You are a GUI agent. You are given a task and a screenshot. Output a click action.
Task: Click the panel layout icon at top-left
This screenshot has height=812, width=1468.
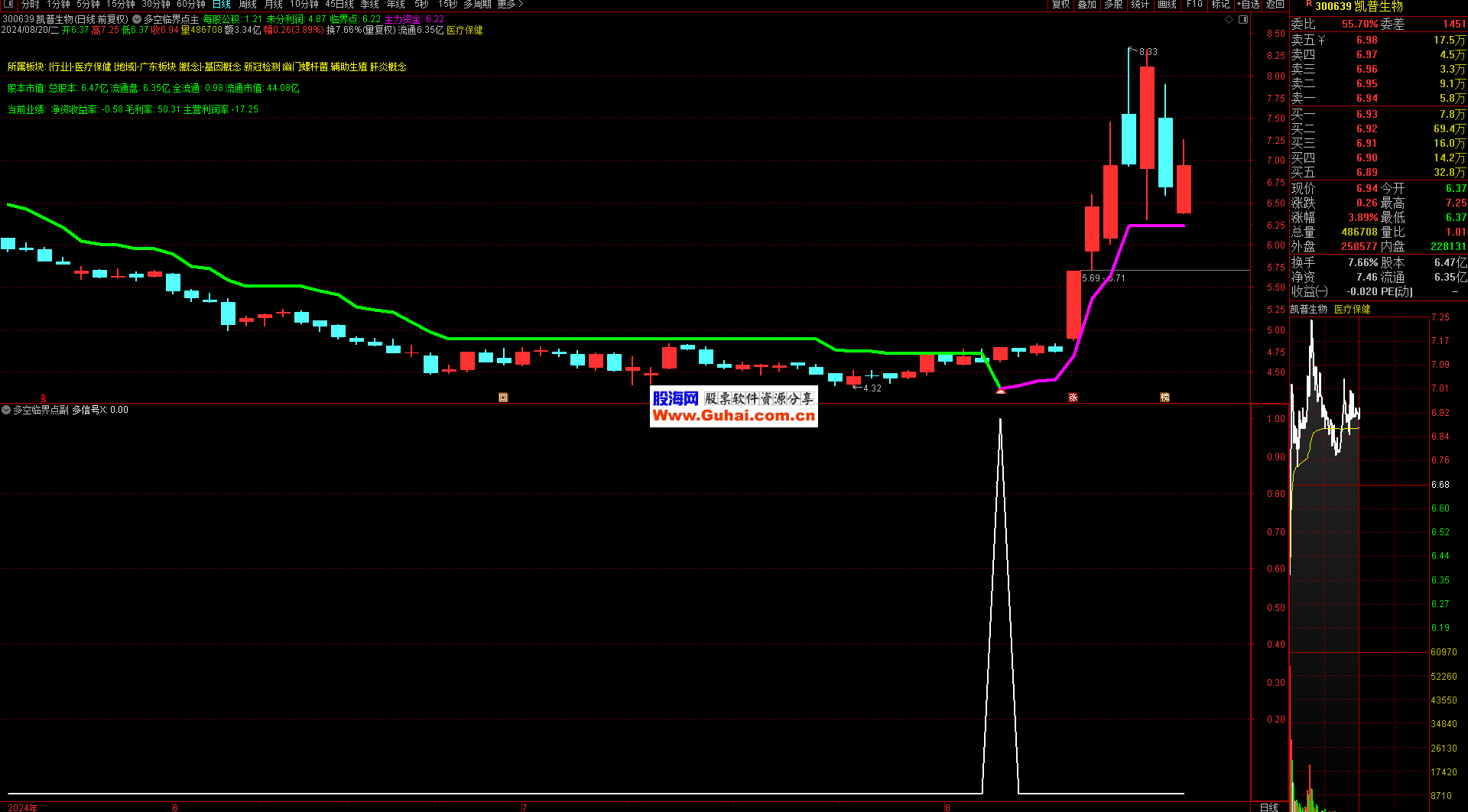pos(8,5)
